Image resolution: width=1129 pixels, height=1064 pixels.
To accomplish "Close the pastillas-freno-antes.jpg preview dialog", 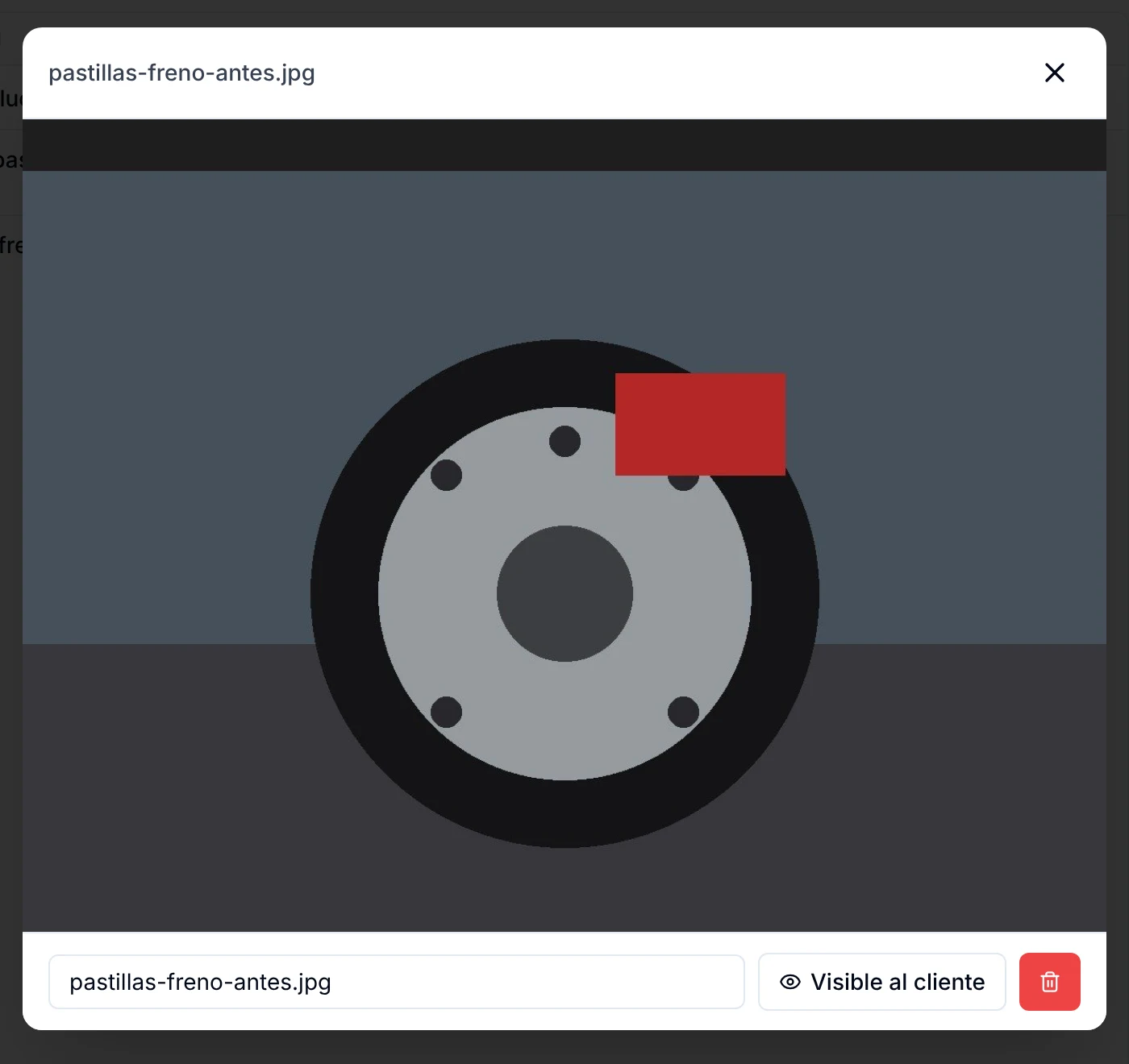I will [x=1054, y=73].
